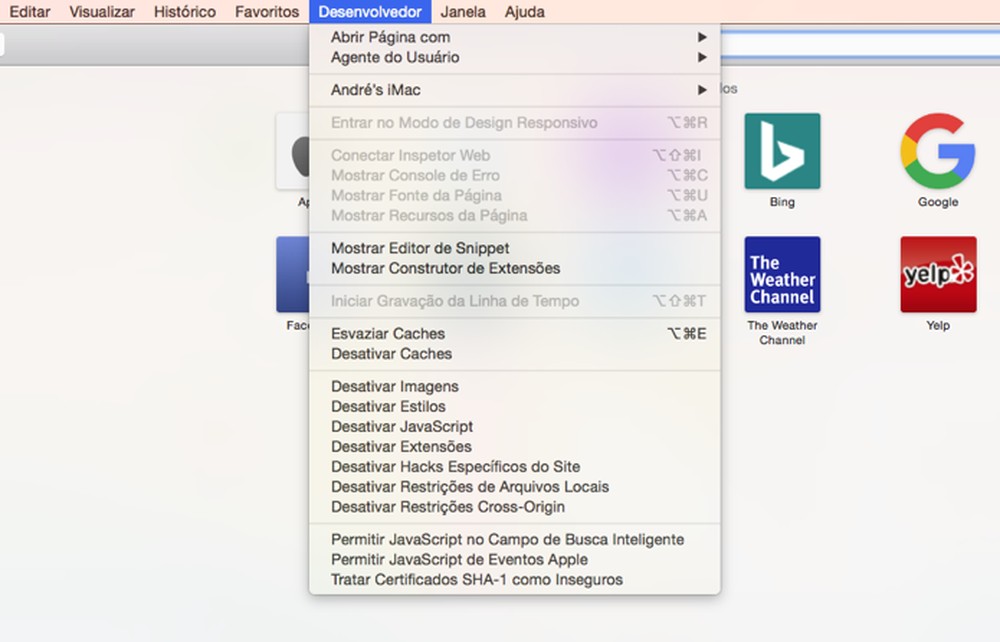Disable JavaScript via 'Desativar JavaScript'
The height and width of the screenshot is (642, 1000).
point(401,426)
